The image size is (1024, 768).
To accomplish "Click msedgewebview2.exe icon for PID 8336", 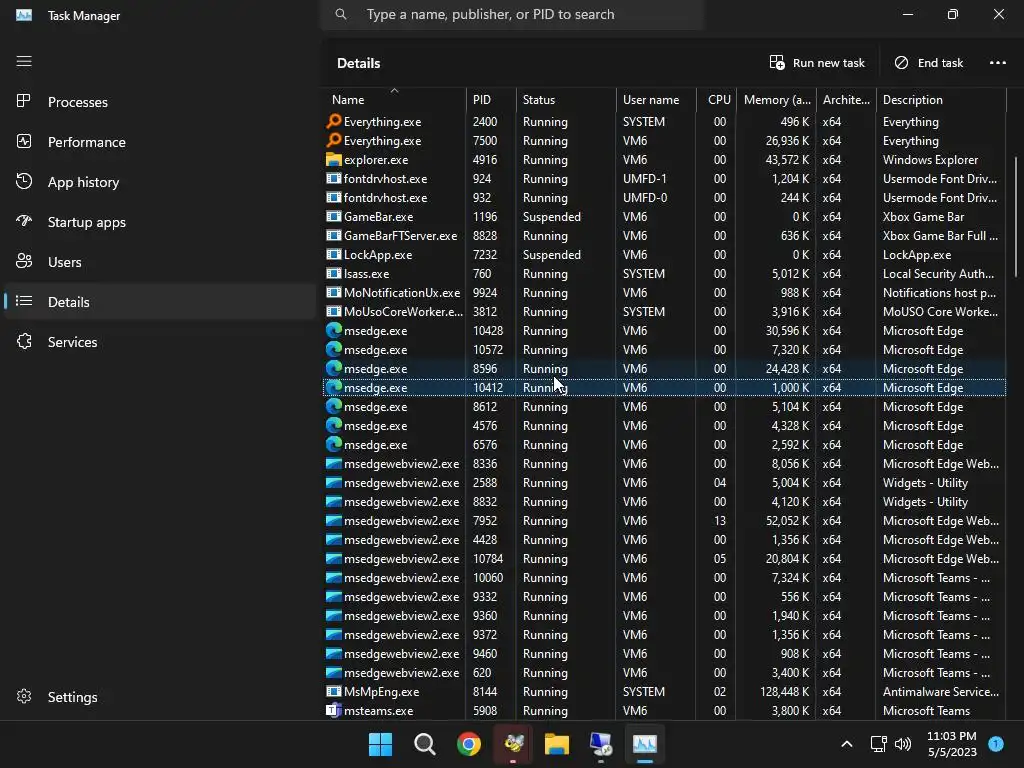I will point(334,464).
